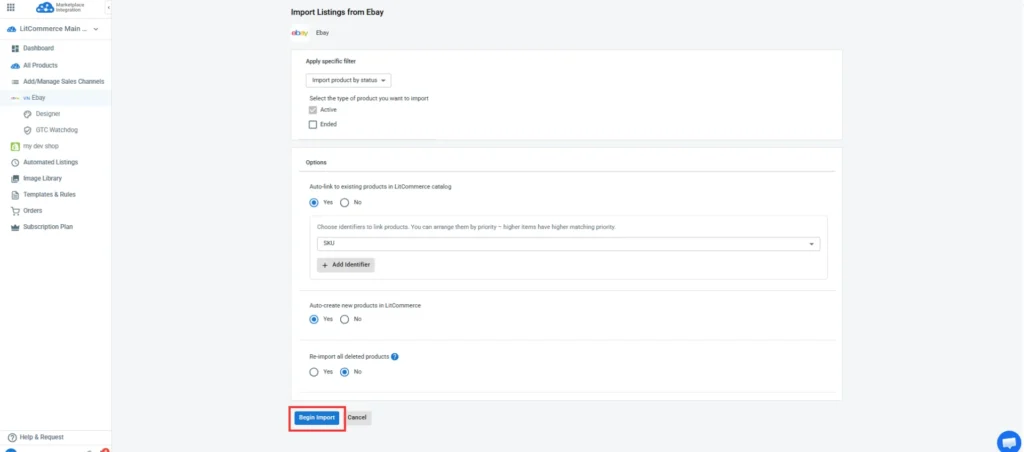The height and width of the screenshot is (452, 1024).
Task: Select No for Re-import all deleted products
Action: pyautogui.click(x=344, y=372)
